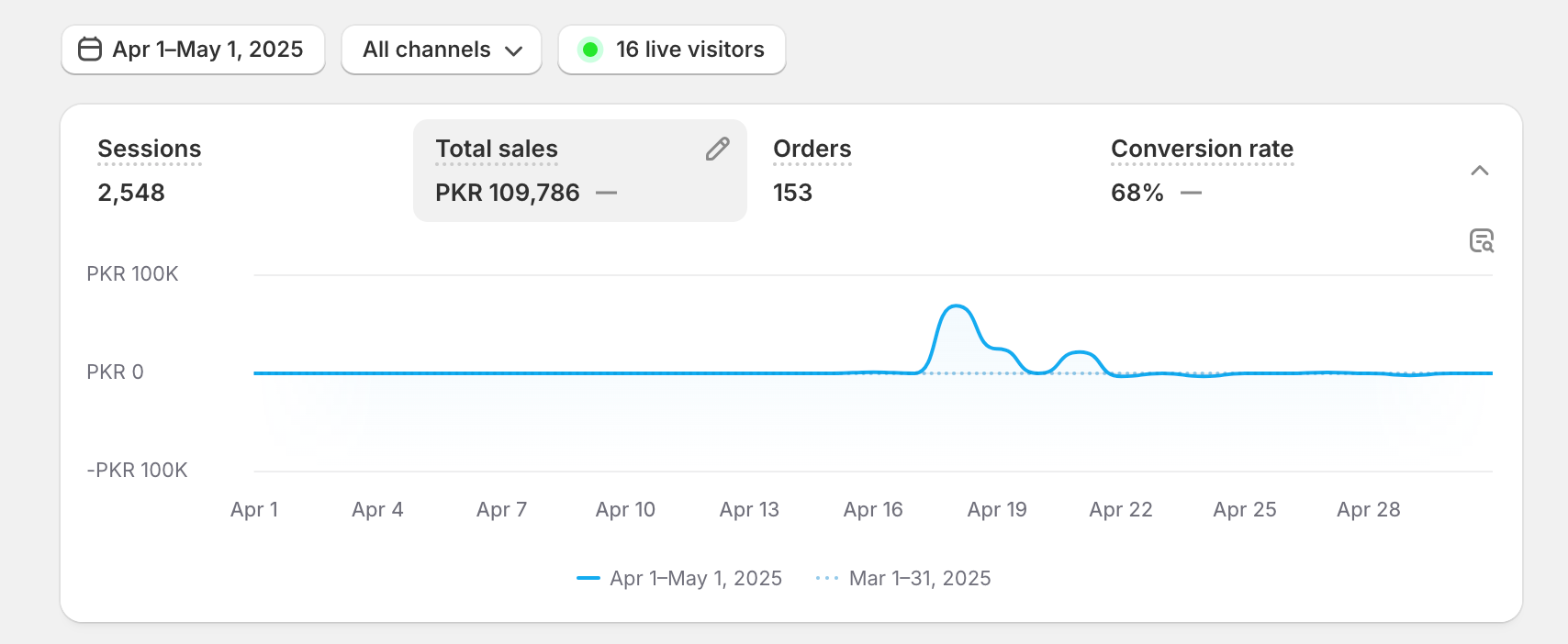
Task: Click the green live visitors indicator dot
Action: click(x=590, y=50)
